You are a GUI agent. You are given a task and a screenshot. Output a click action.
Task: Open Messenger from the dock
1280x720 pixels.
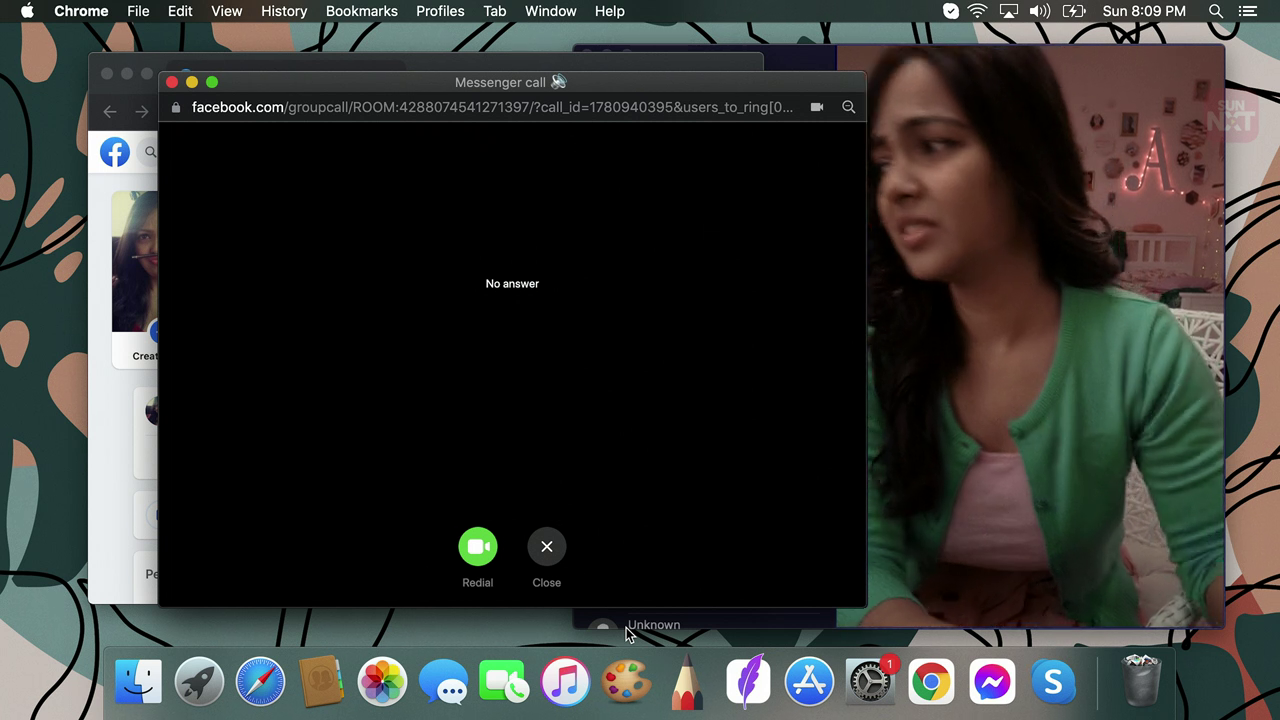(991, 683)
